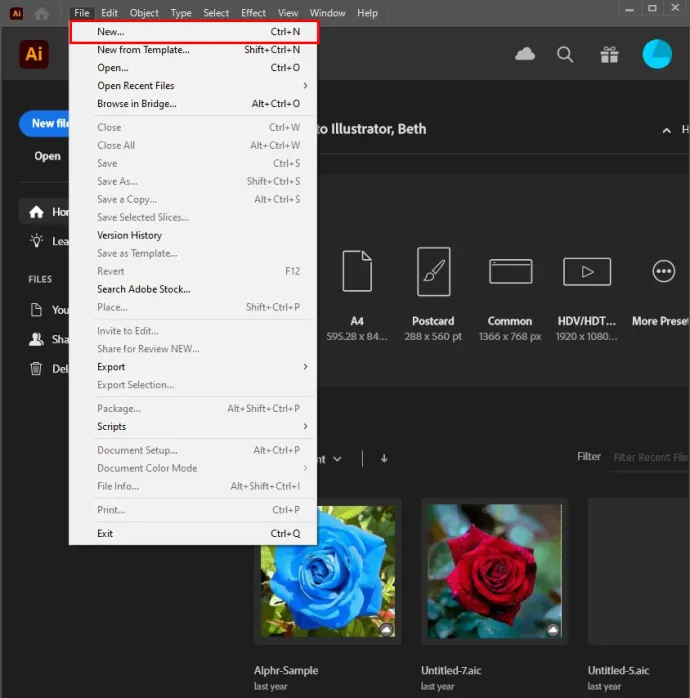
Task: Select the HDV/HDTV video preset icon
Action: click(x=587, y=271)
